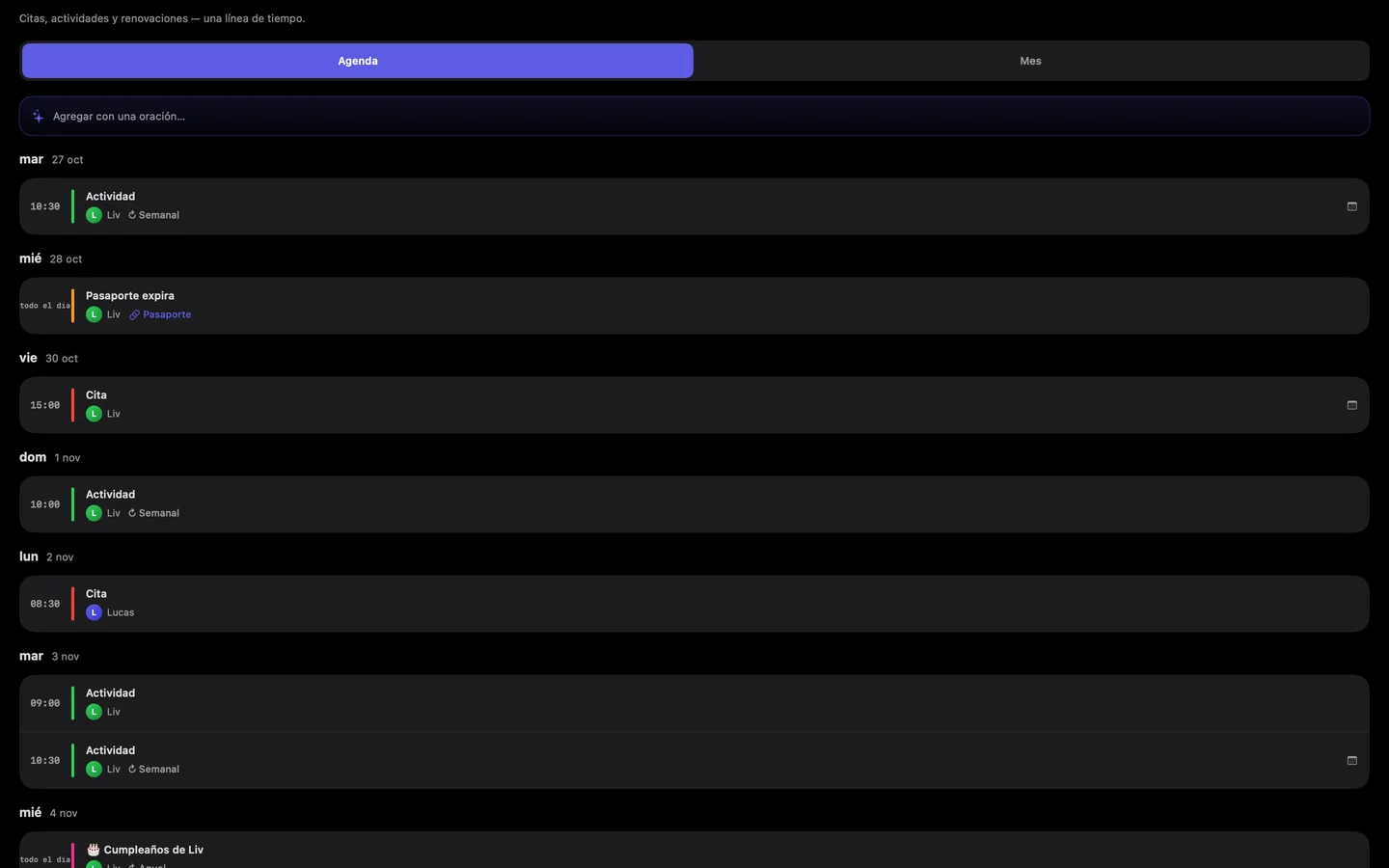1389x868 pixels.
Task: Open the 09:00 Actividad on 3 nov
Action: coord(694,703)
